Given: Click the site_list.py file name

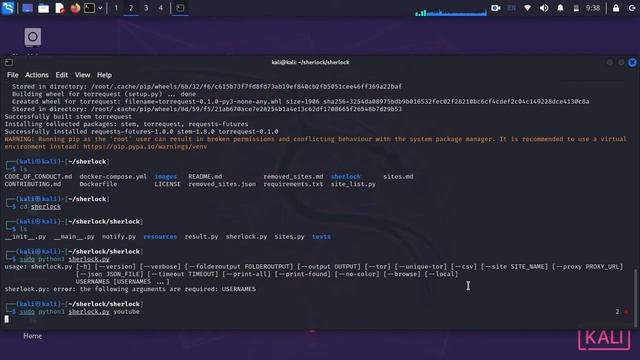Looking at the screenshot, I should pyautogui.click(x=353, y=184).
